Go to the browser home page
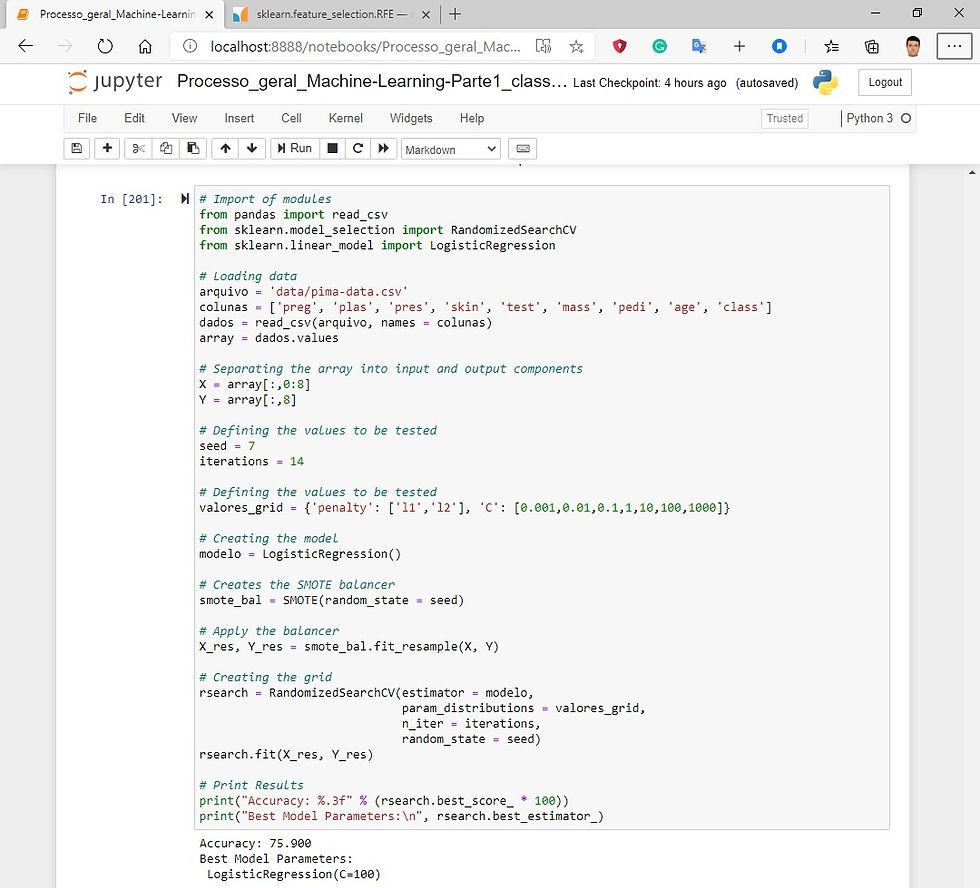Viewport: 980px width, 888px height. [x=145, y=46]
